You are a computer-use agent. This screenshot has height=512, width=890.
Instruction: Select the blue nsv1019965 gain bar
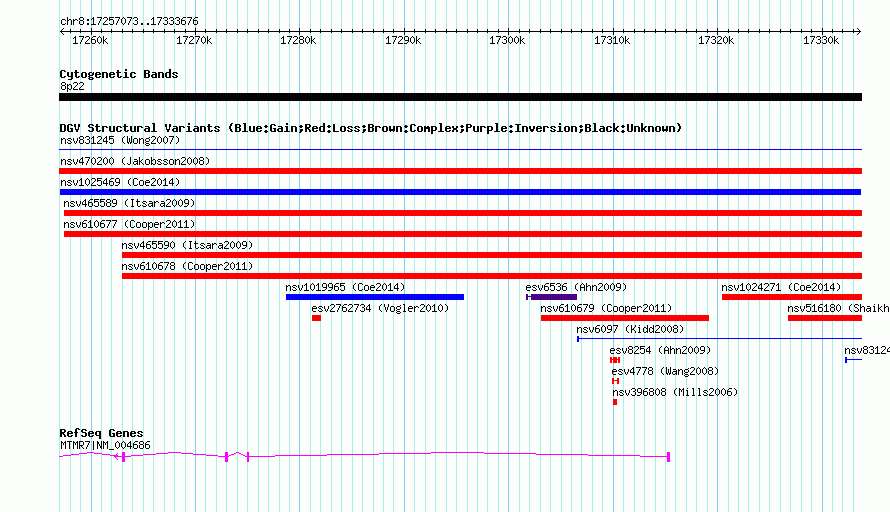tap(375, 297)
